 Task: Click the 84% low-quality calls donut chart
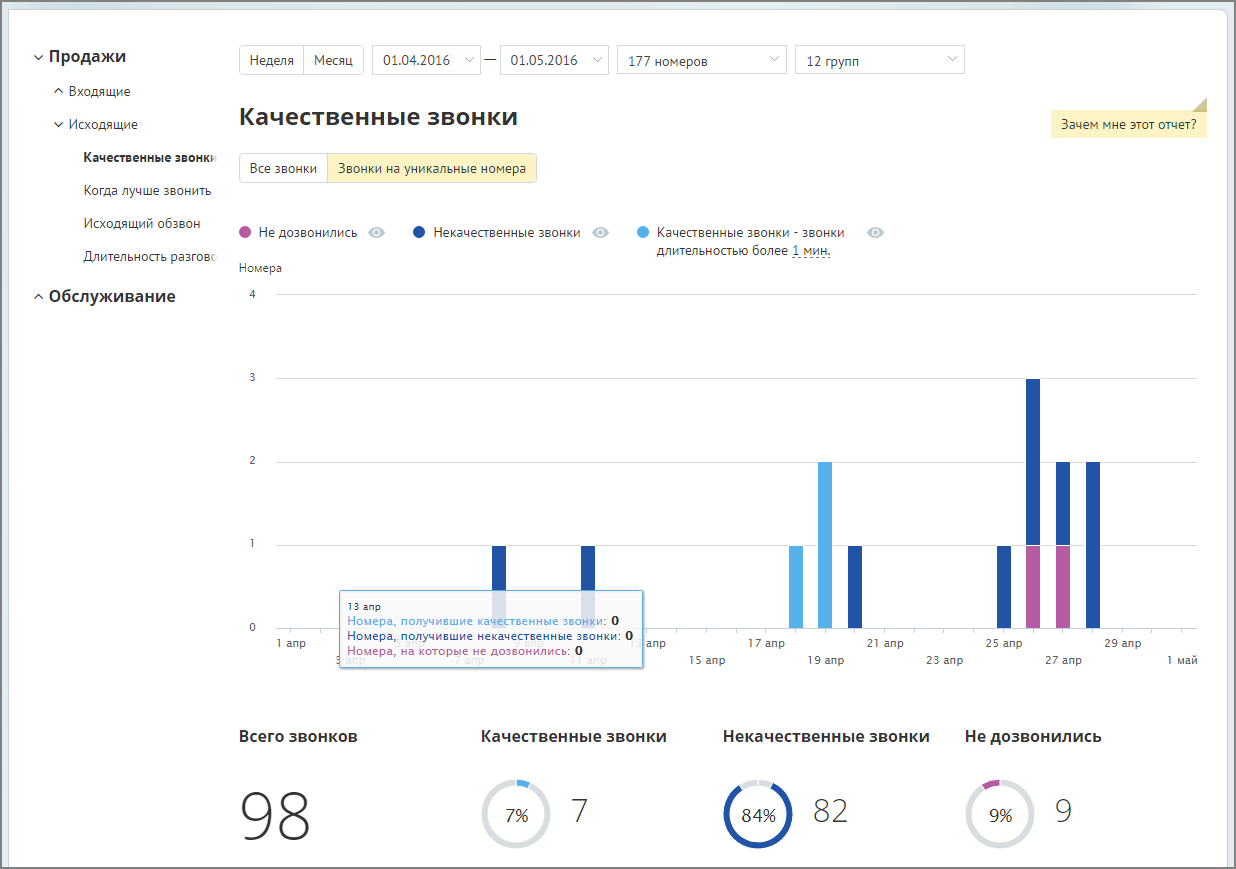pos(758,814)
